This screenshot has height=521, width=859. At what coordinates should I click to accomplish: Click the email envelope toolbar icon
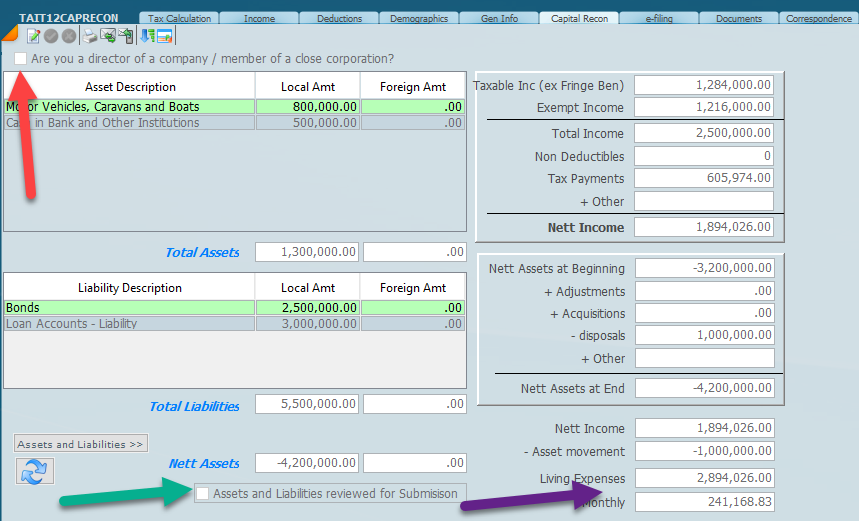(x=108, y=36)
